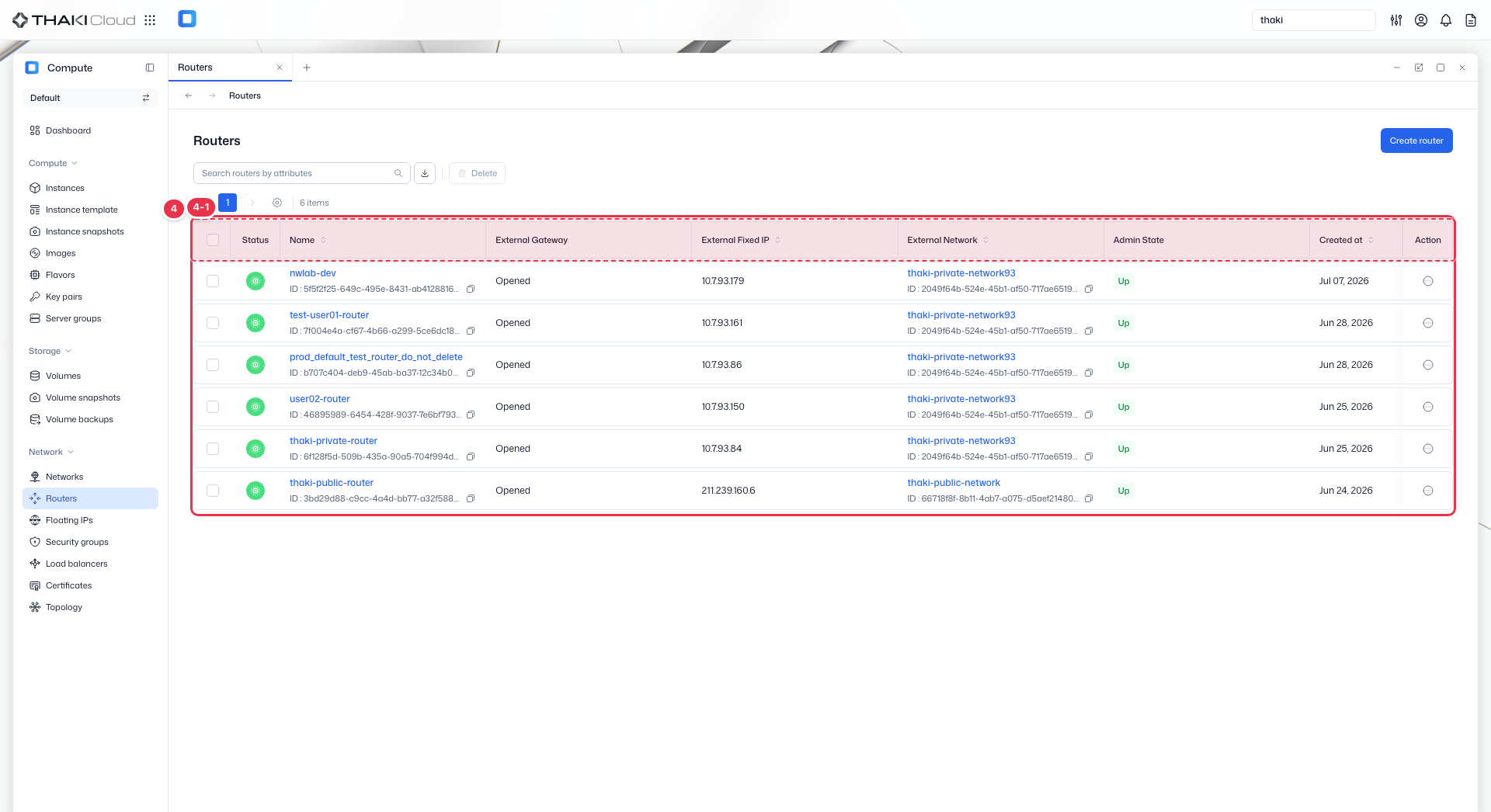Open the settings sliders icon in header
The height and width of the screenshot is (812, 1491).
pos(1396,20)
